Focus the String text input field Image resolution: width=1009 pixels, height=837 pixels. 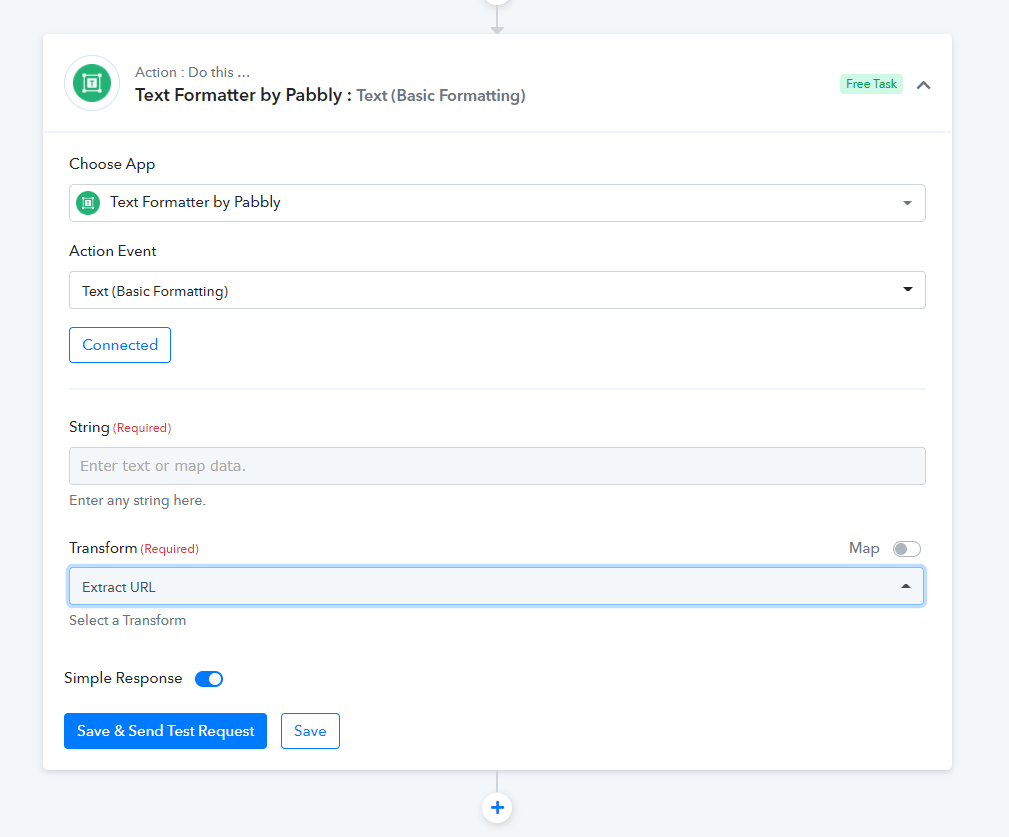497,466
